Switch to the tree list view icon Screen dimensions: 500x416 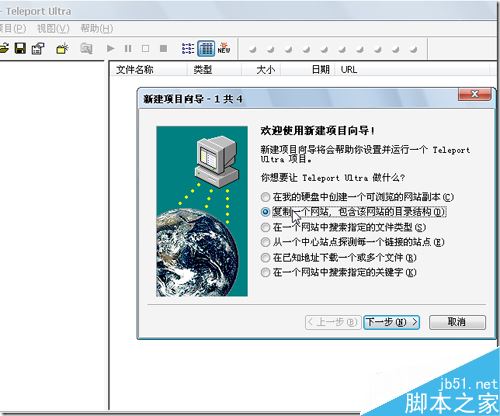[188, 49]
